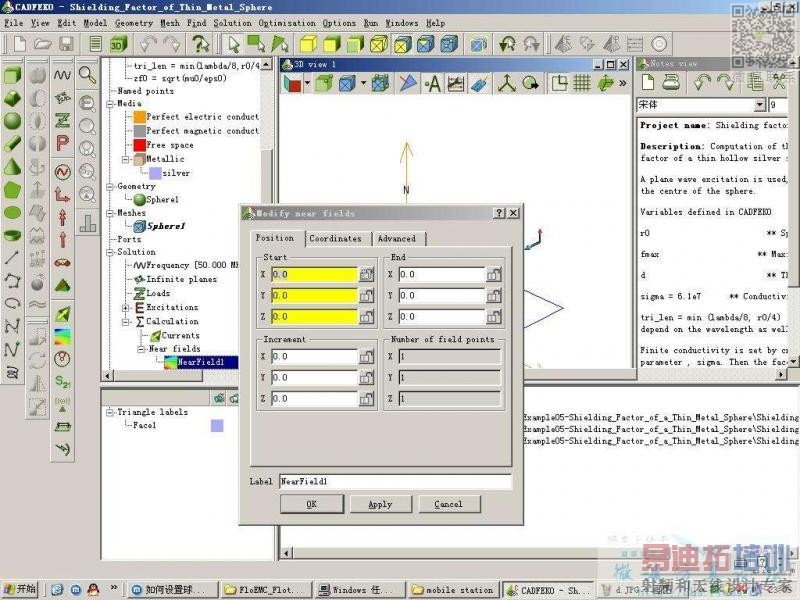Click the green Z load icon in palette

(x=62, y=120)
